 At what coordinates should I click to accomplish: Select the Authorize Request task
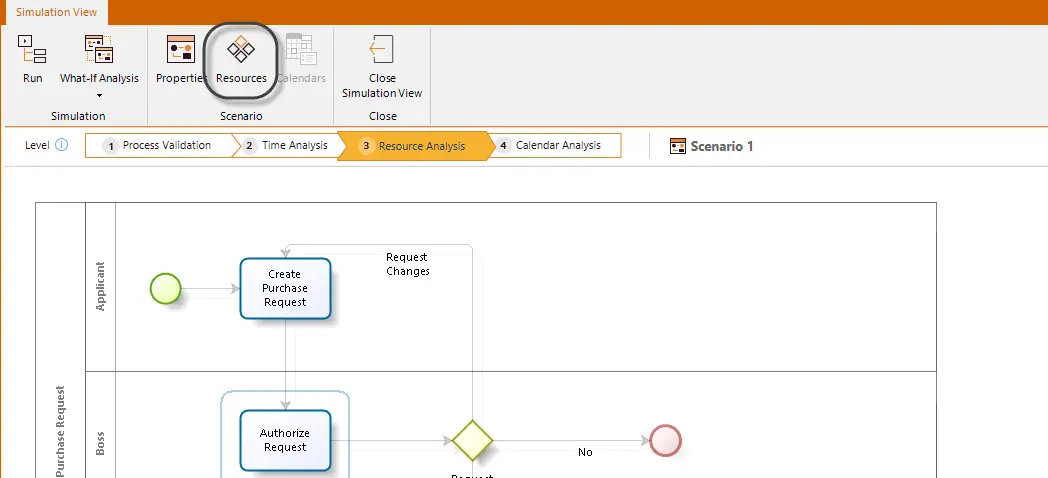click(285, 441)
